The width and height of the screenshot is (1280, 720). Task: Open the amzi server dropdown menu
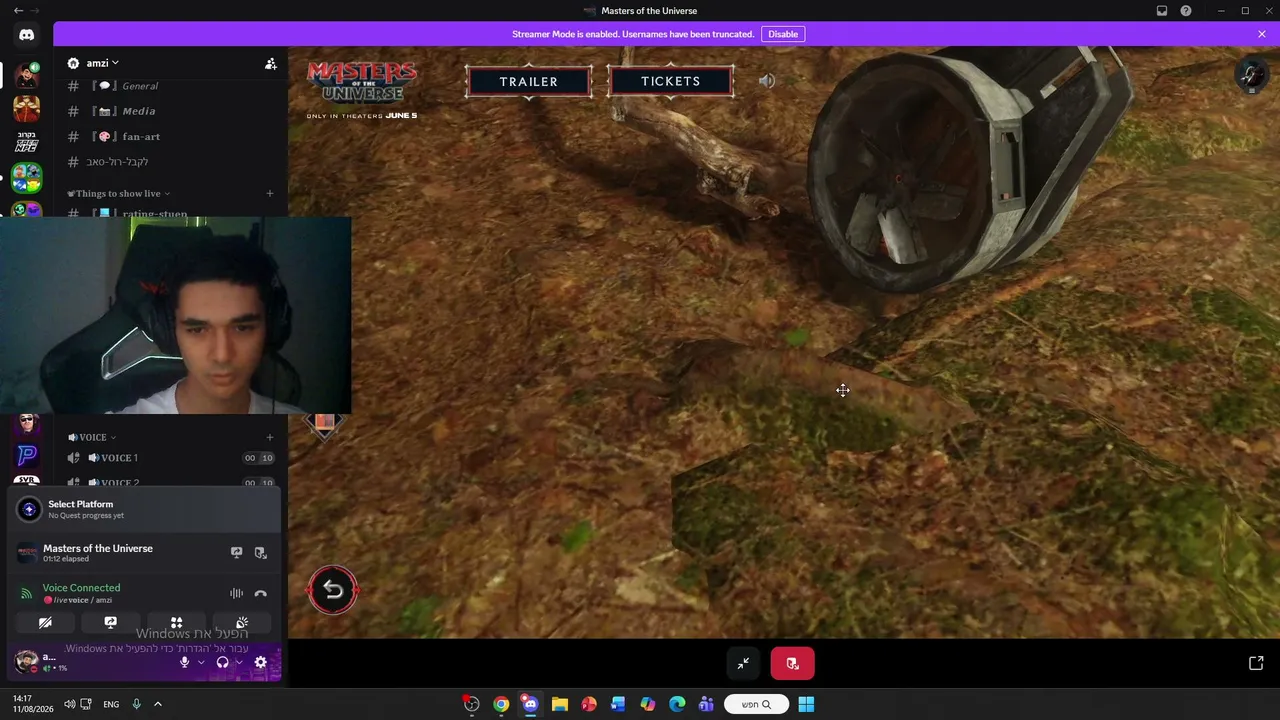click(x=102, y=63)
